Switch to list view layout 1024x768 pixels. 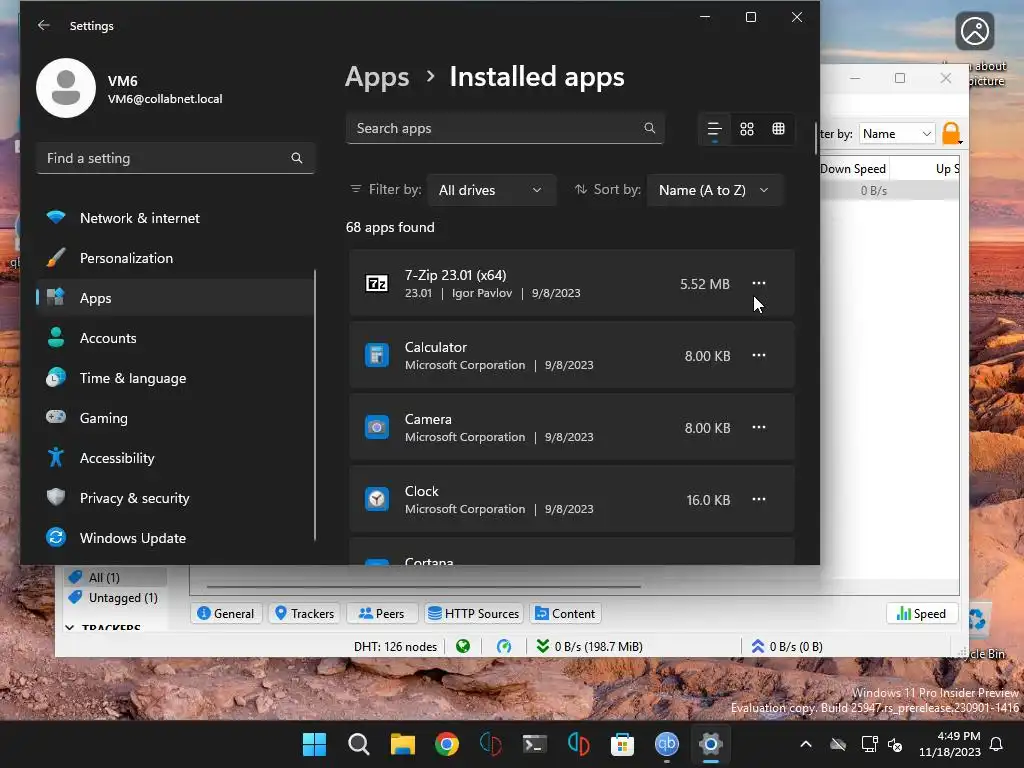(714, 129)
